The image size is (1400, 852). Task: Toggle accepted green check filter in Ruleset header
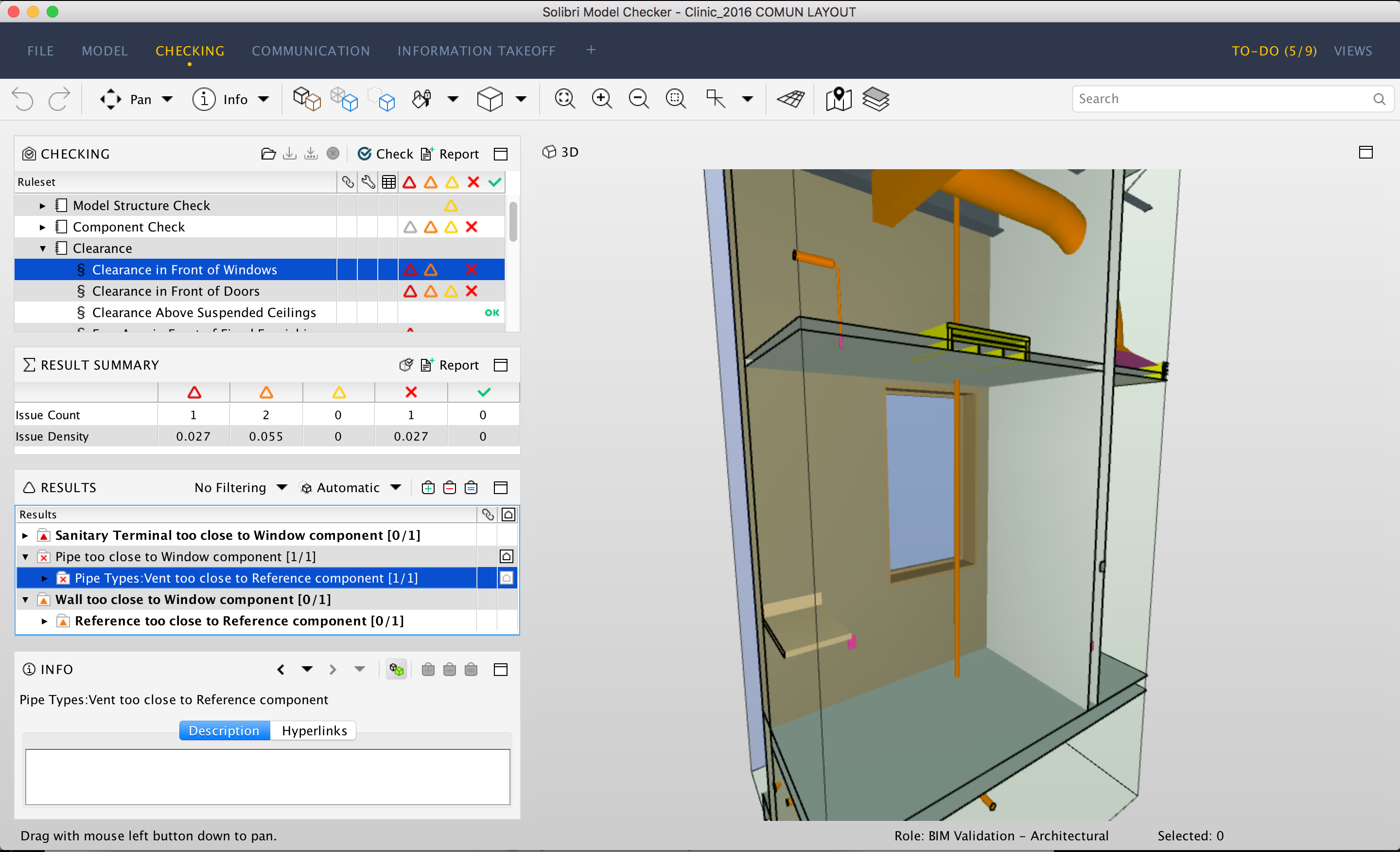click(495, 182)
